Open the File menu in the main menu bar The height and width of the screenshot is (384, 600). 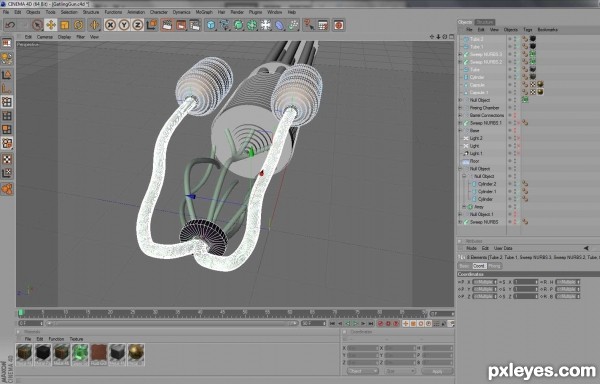pos(6,12)
